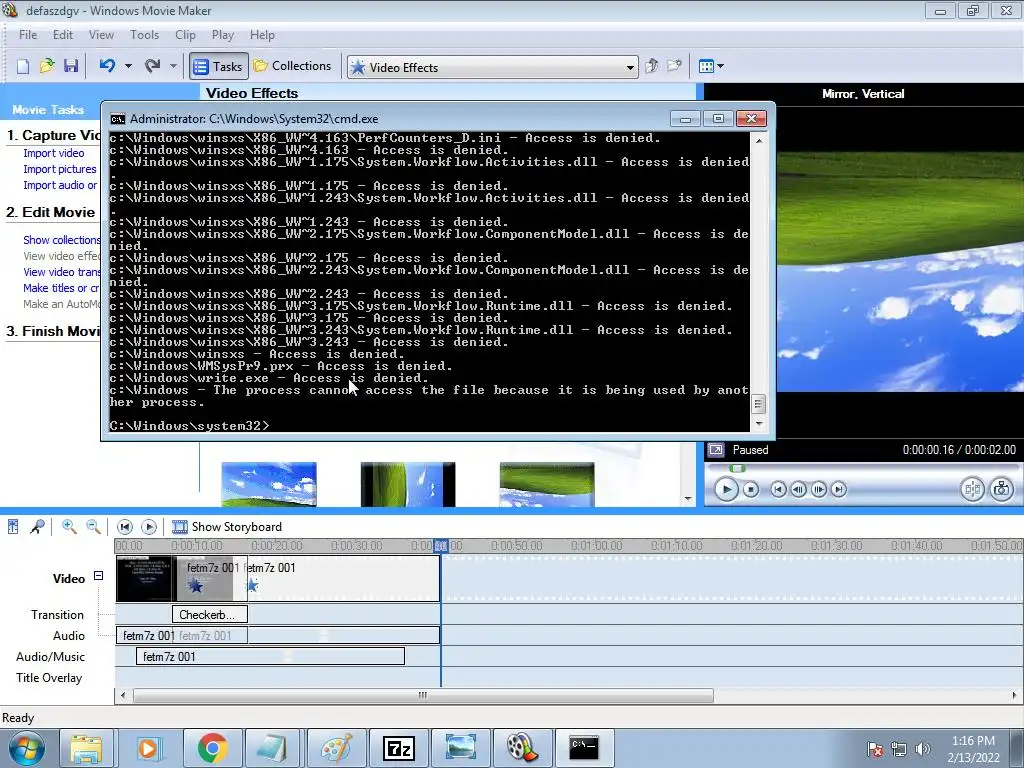Open the Edit menu

(63, 35)
